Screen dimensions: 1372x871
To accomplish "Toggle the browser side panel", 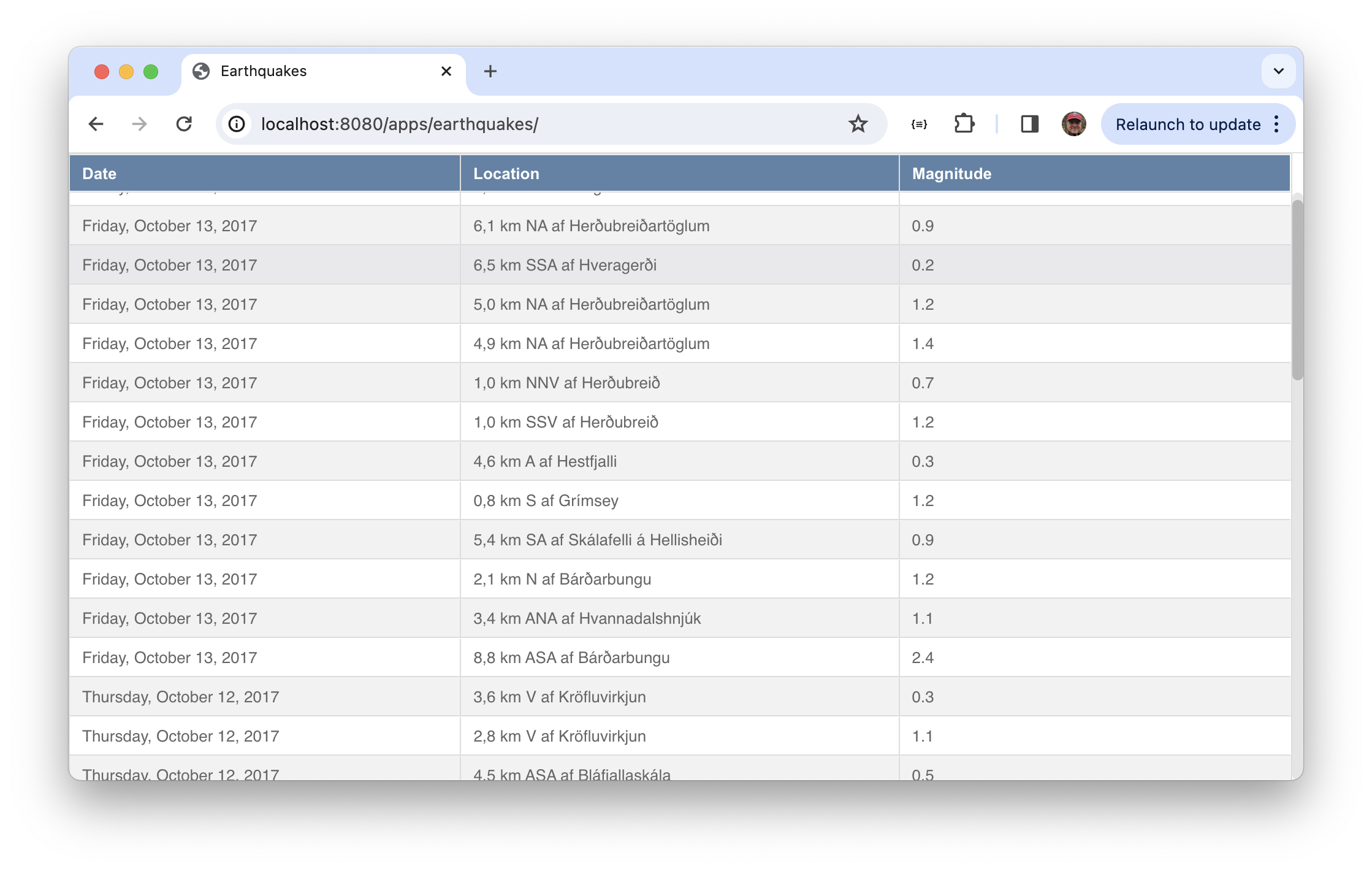I will click(x=1029, y=125).
